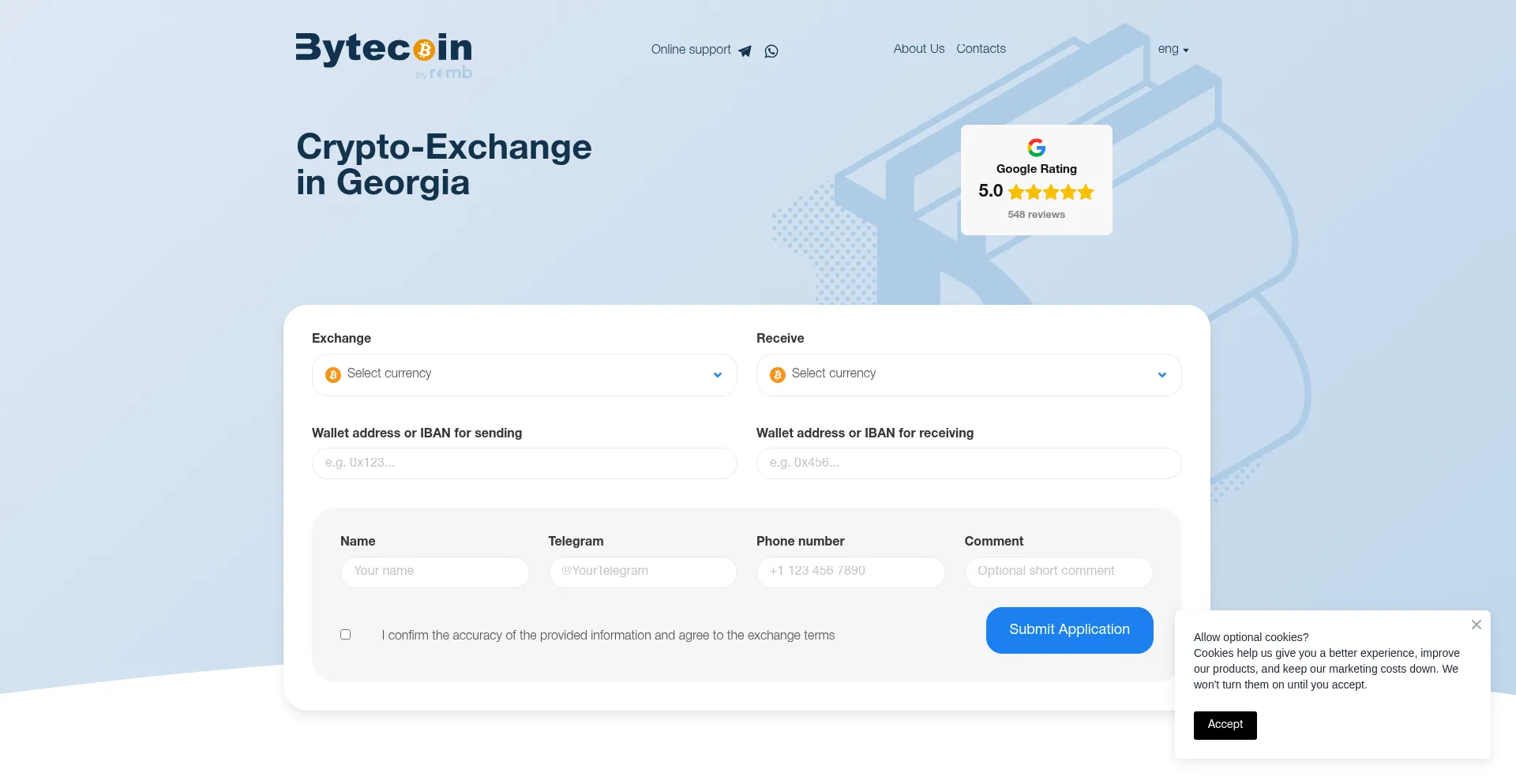Click the sending wallet address field
The image size is (1516, 784).
click(x=524, y=463)
